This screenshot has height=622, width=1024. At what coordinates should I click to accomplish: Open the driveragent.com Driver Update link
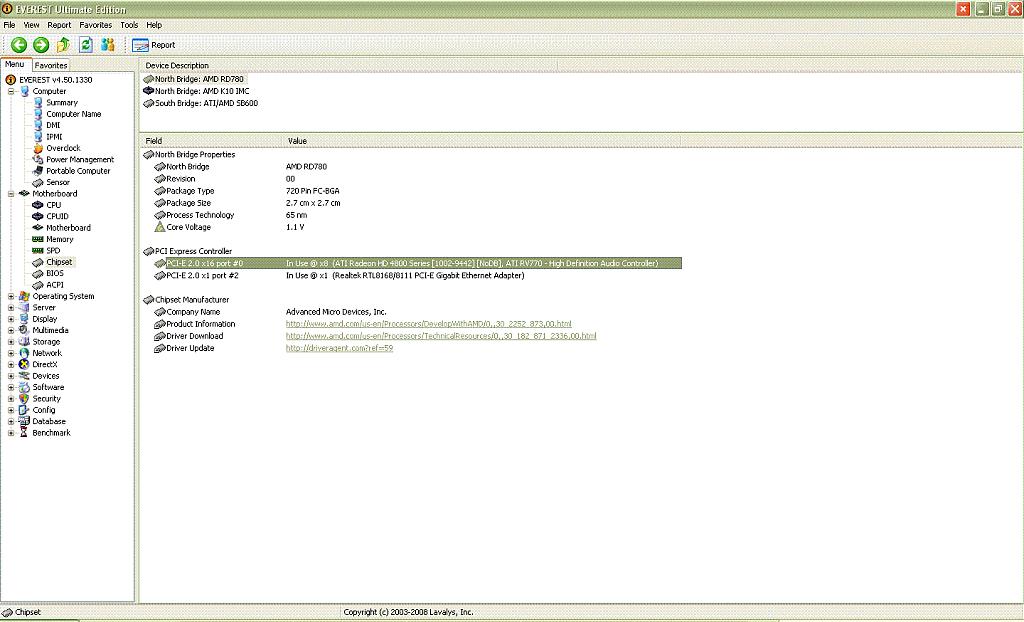(x=339, y=348)
